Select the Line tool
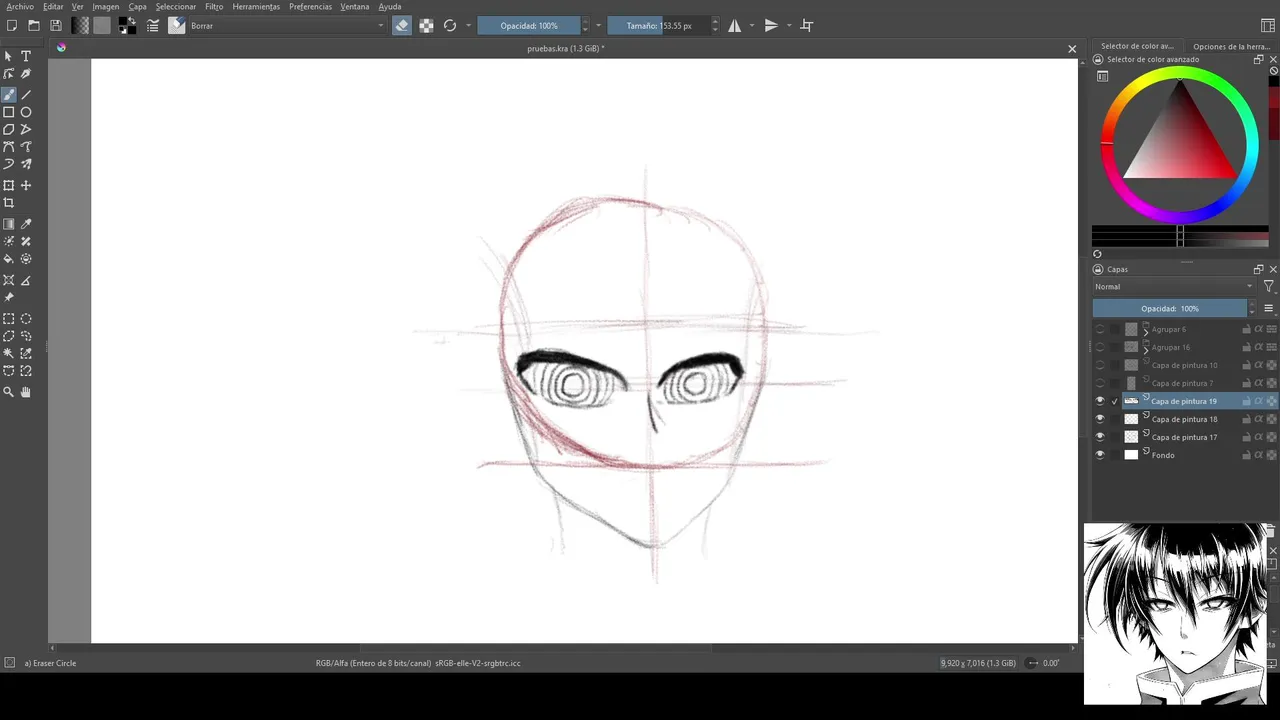This screenshot has height=720, width=1280. 26,94
